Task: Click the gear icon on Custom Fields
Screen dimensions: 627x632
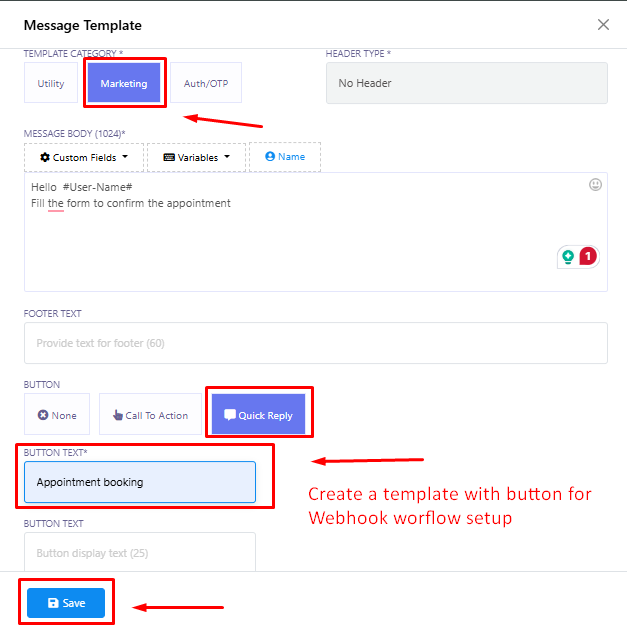Action: 45,157
